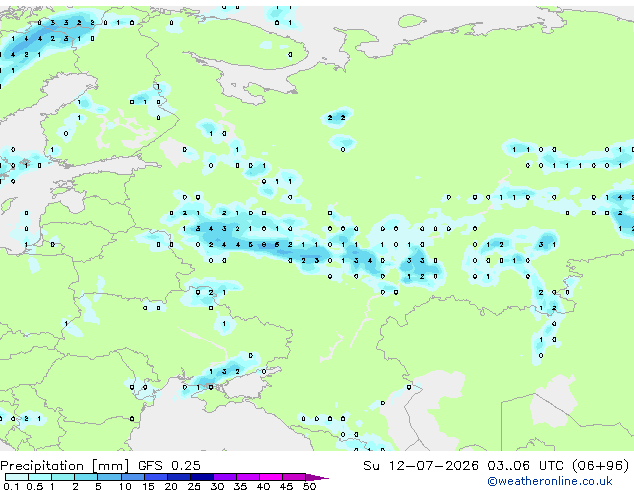
Task: Click the legend label "35"
Action: pos(241,486)
